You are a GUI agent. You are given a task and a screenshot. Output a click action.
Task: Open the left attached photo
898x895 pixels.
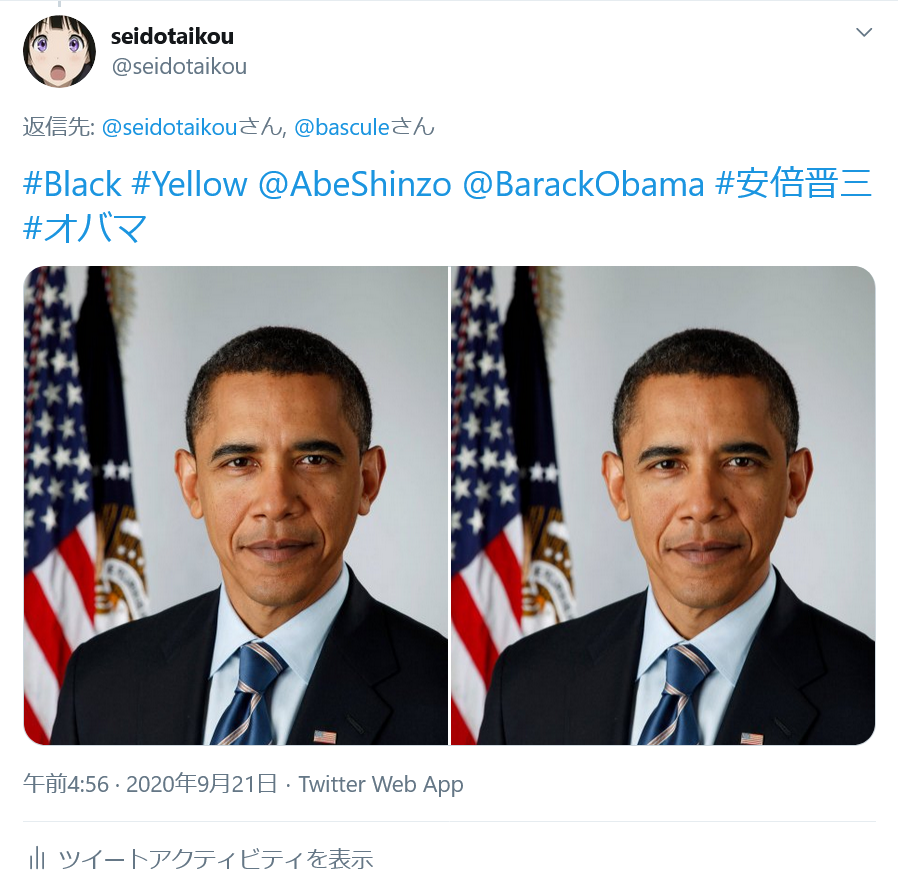(235, 506)
